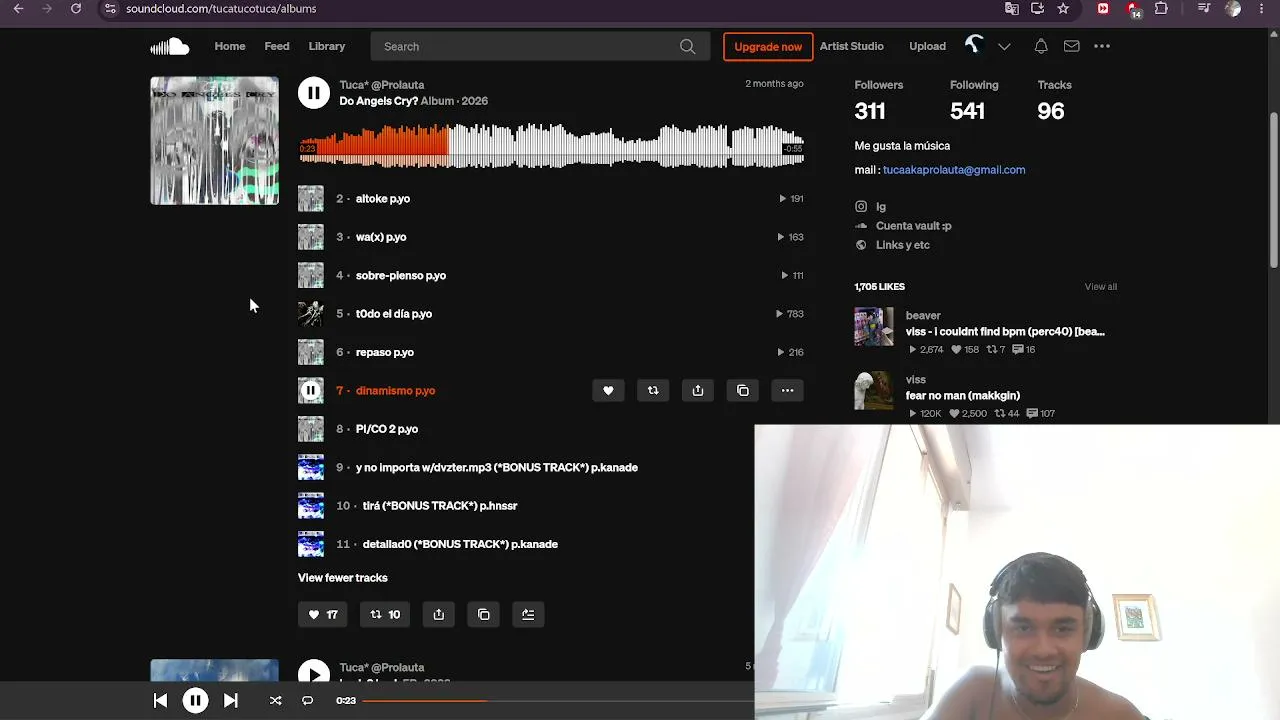Image resolution: width=1280 pixels, height=720 pixels.
Task: Click the search magnifier icon
Action: click(687, 46)
